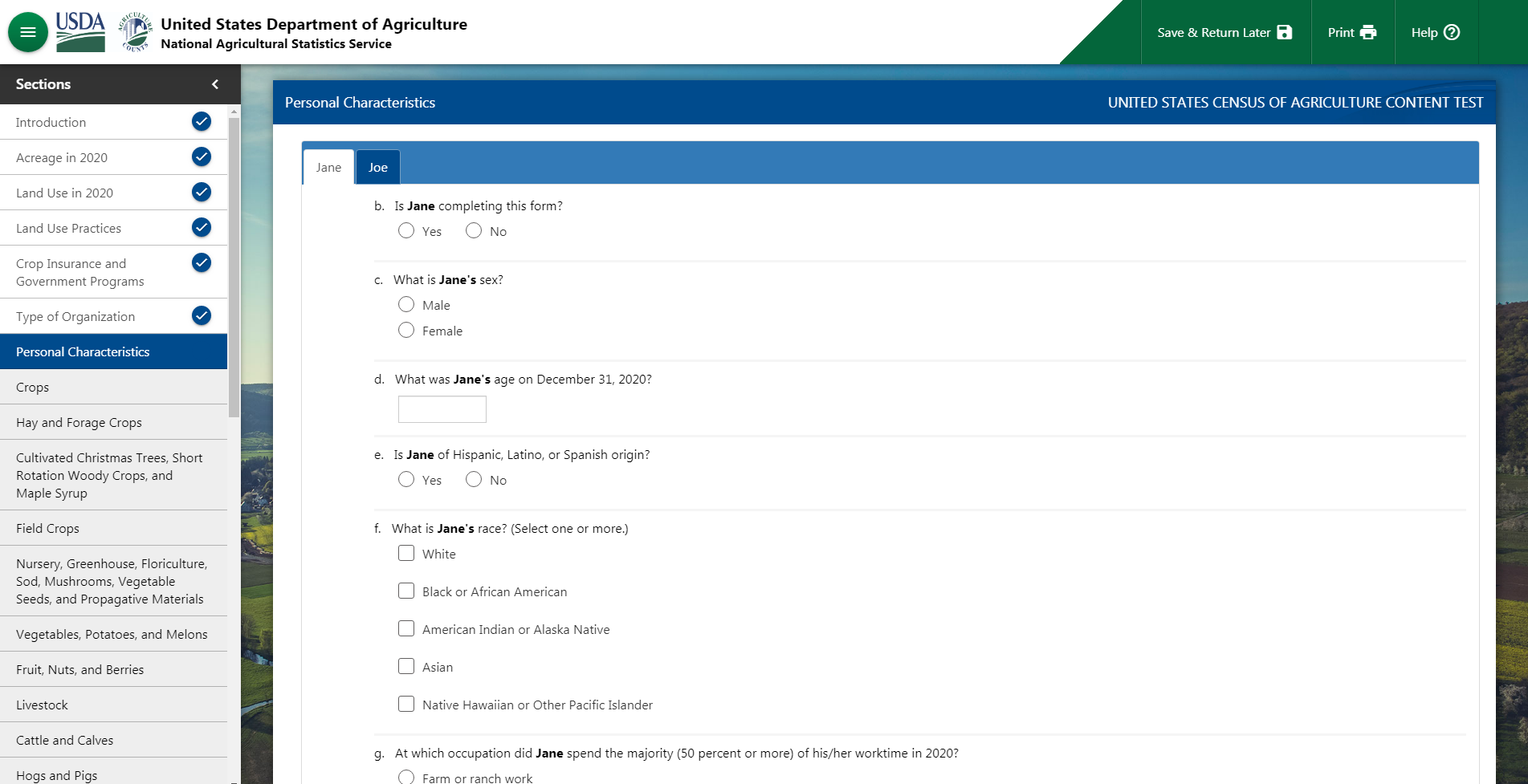Click the Print button label
This screenshot has height=784, width=1528.
click(x=1341, y=32)
